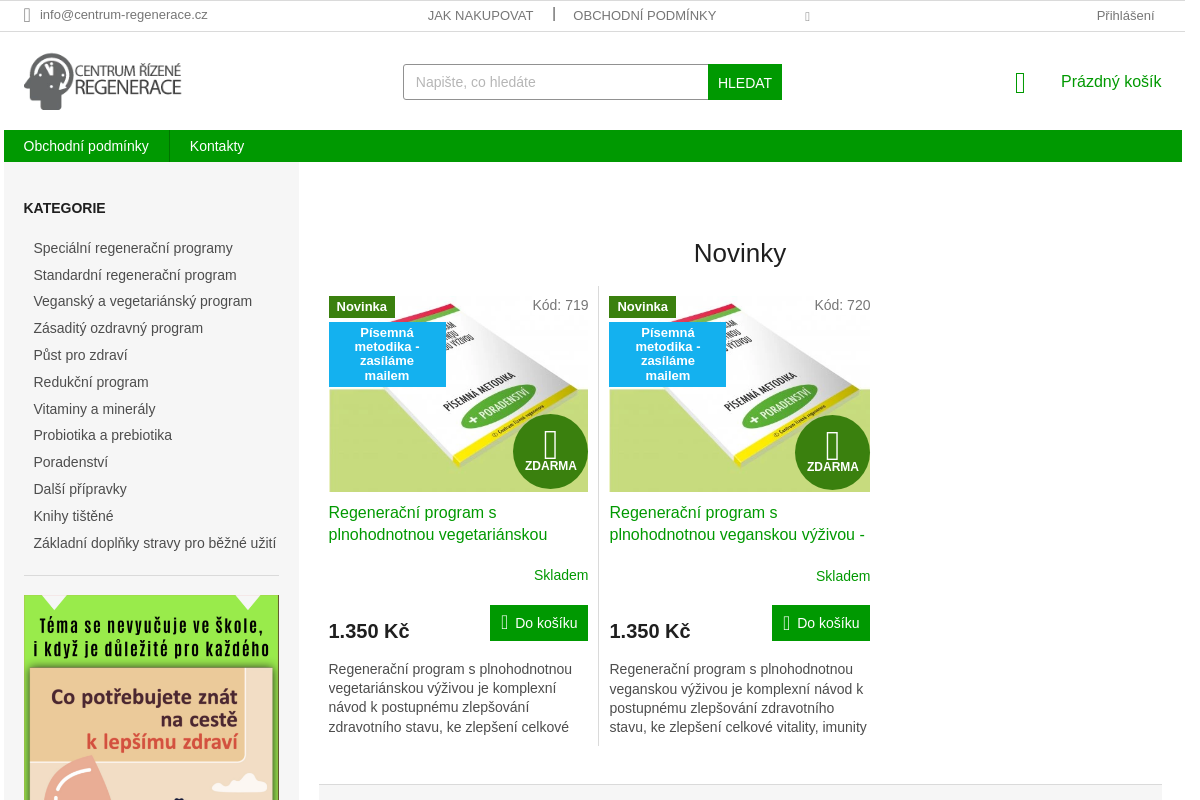Open the Veganský a vegetariánský program category
The image size is (1200, 800).
point(142,300)
